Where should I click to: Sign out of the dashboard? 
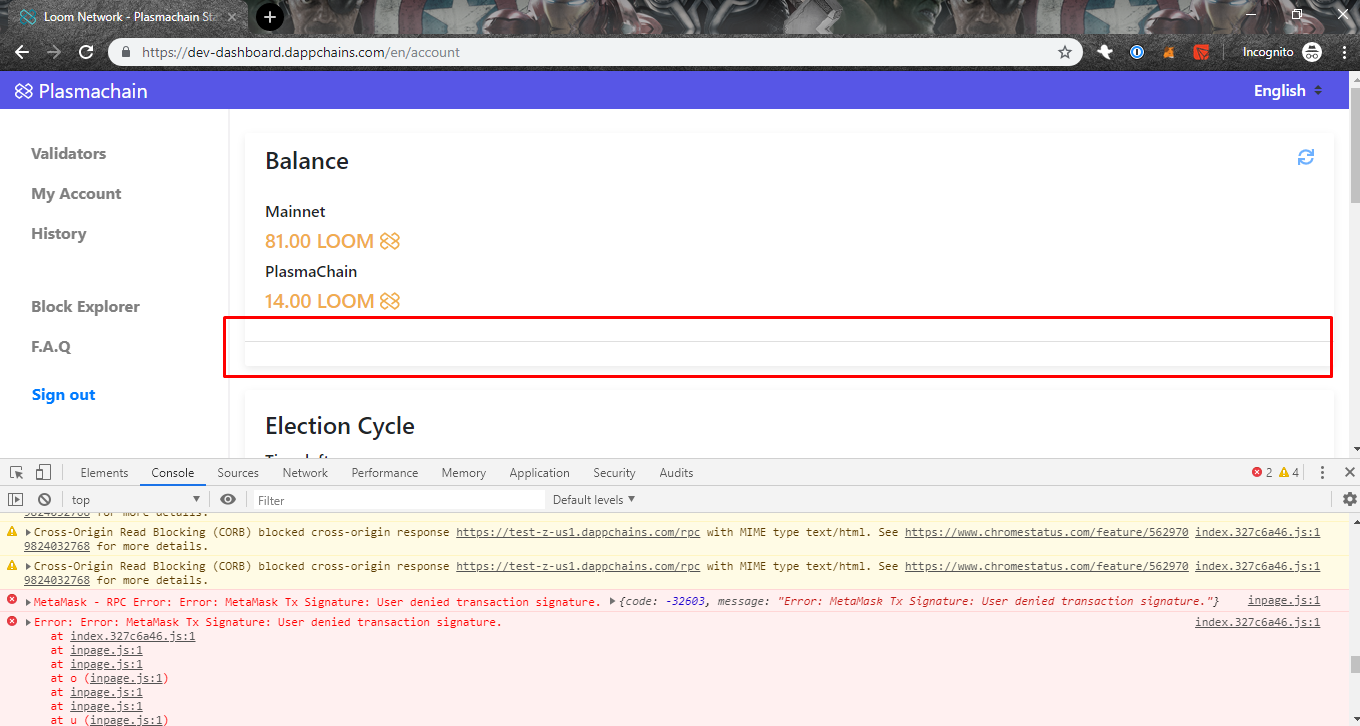click(63, 394)
